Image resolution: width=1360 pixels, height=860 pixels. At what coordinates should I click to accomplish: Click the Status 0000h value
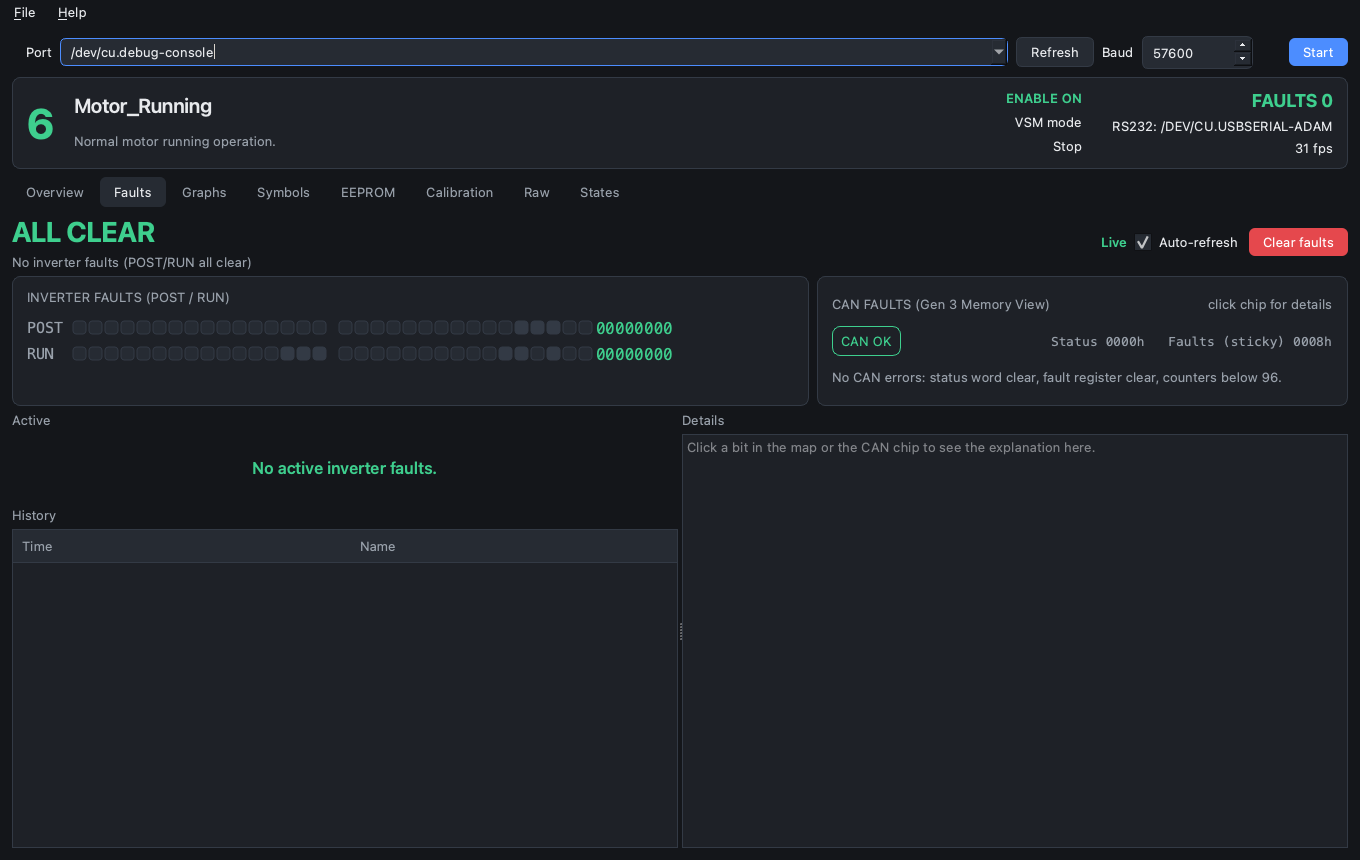pyautogui.click(x=1097, y=341)
